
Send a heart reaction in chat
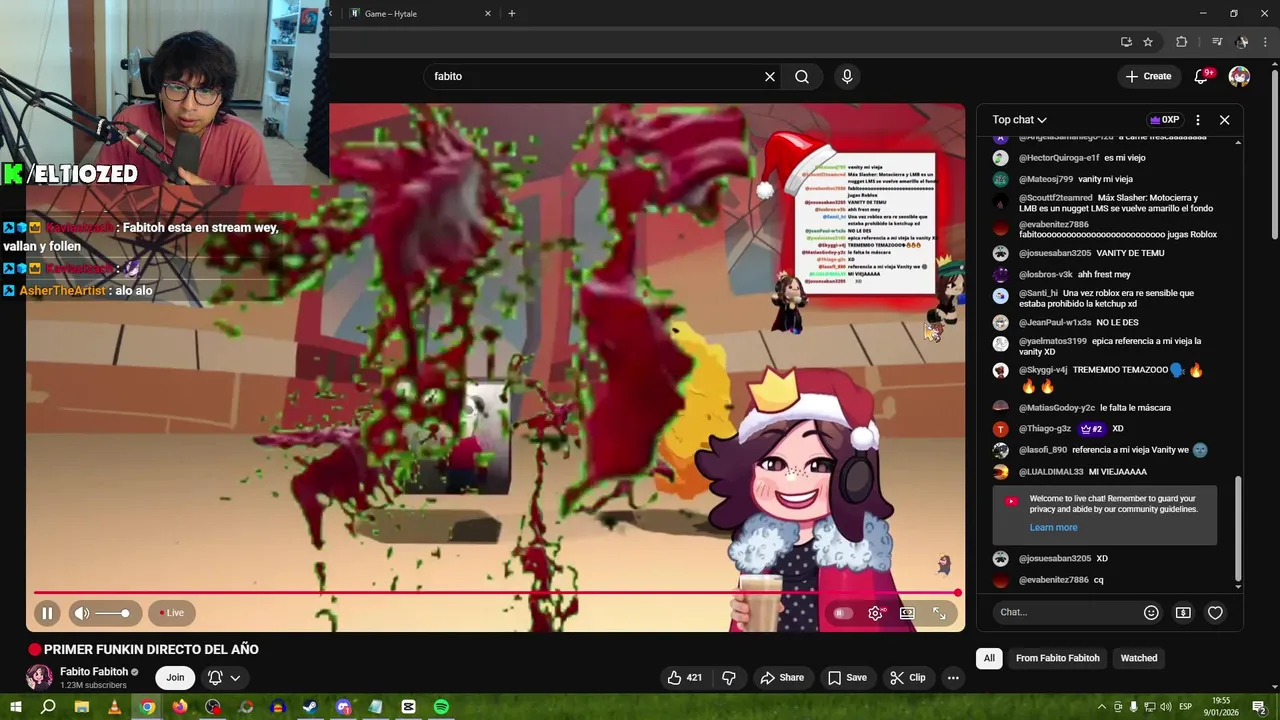pos(1215,613)
